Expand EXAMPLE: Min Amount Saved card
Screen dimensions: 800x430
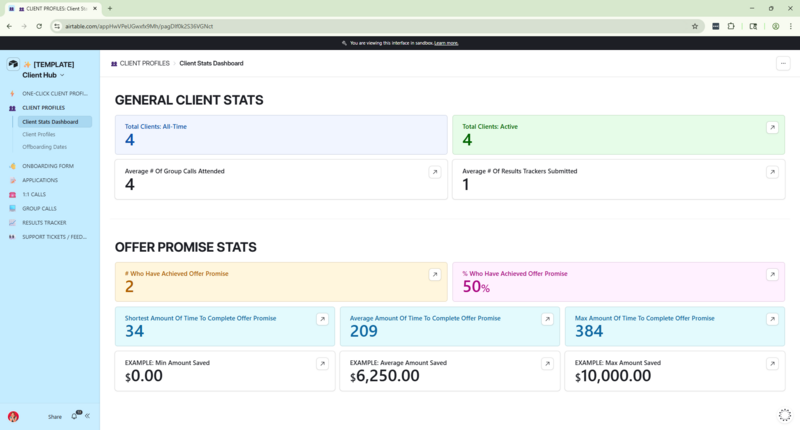[322, 364]
